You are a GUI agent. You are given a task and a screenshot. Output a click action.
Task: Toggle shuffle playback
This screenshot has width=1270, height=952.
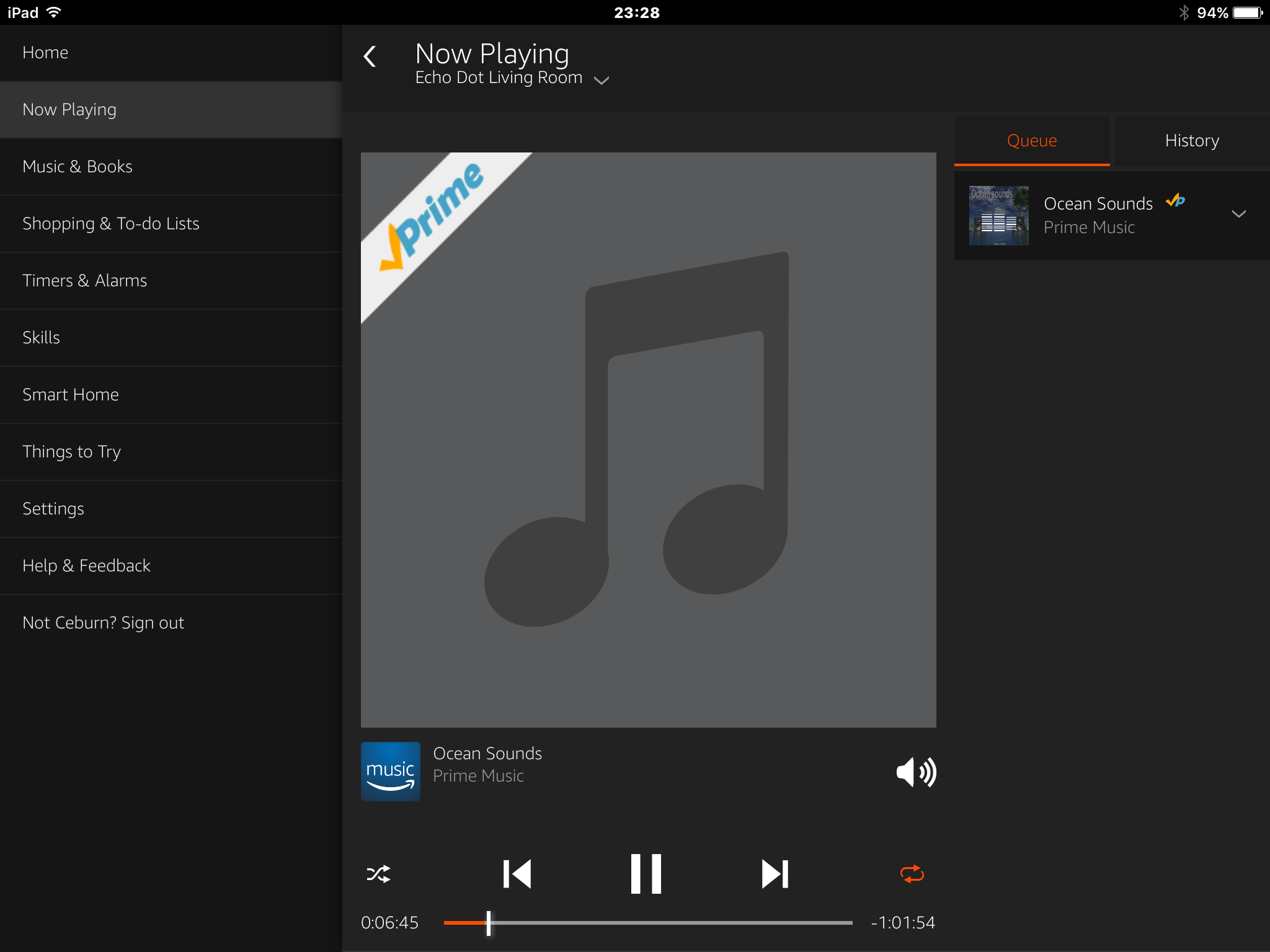coord(378,874)
